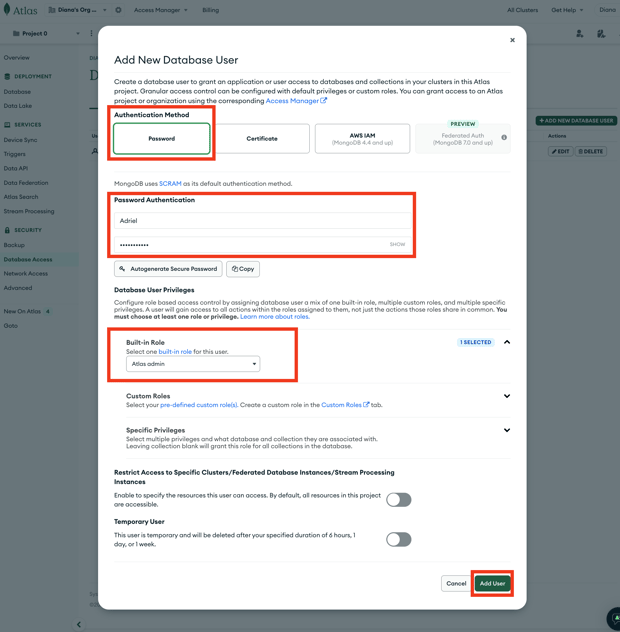Screen dimensions: 620x632
Task: Click the SCRAM link
Action: (x=170, y=184)
